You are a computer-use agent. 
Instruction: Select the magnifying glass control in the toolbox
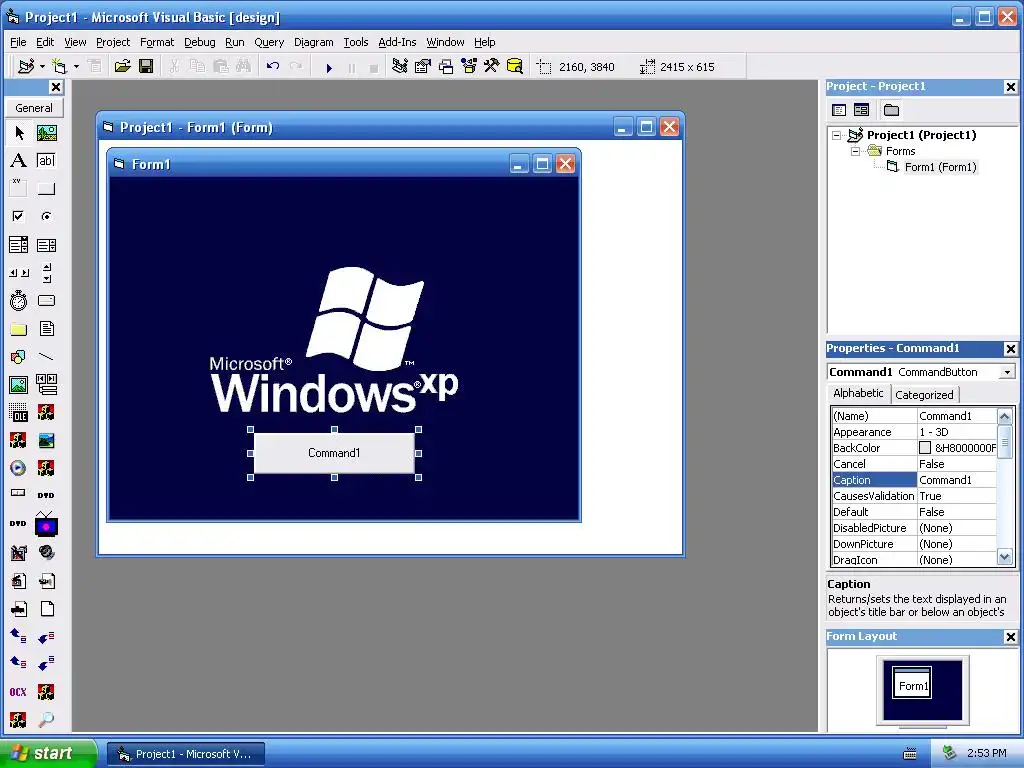click(46, 720)
